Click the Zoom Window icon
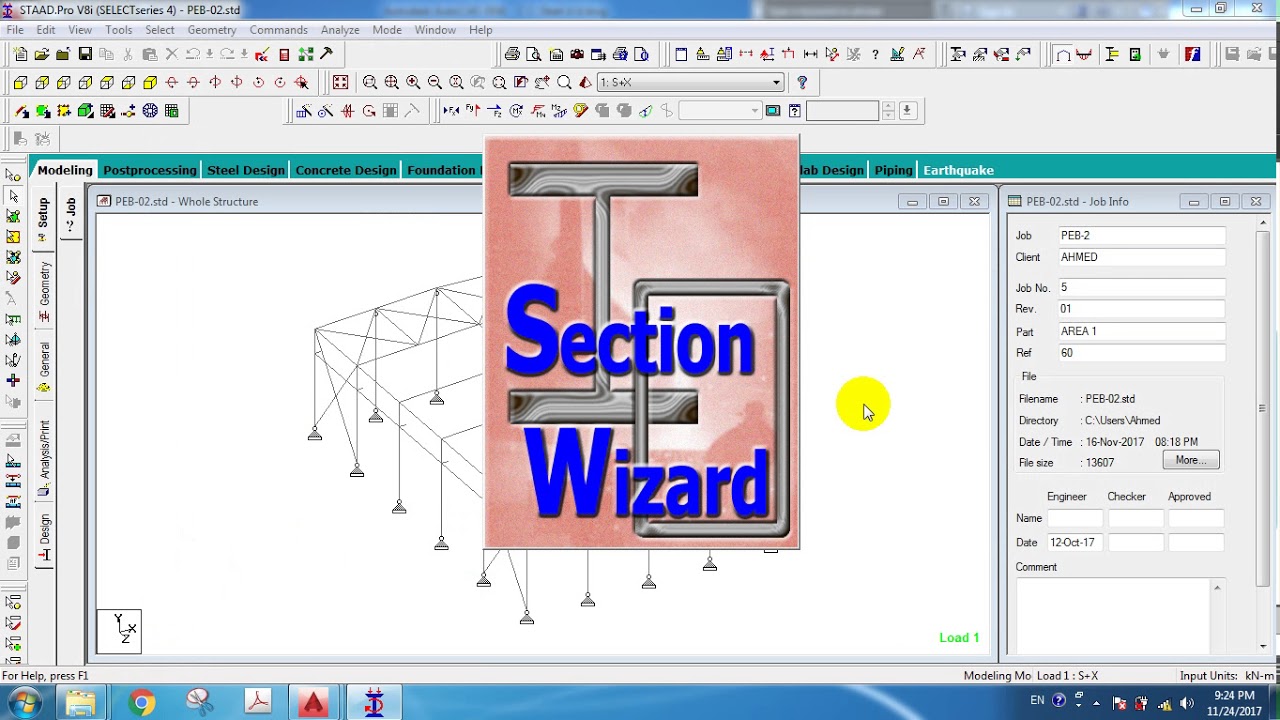The width and height of the screenshot is (1280, 720). [x=370, y=82]
